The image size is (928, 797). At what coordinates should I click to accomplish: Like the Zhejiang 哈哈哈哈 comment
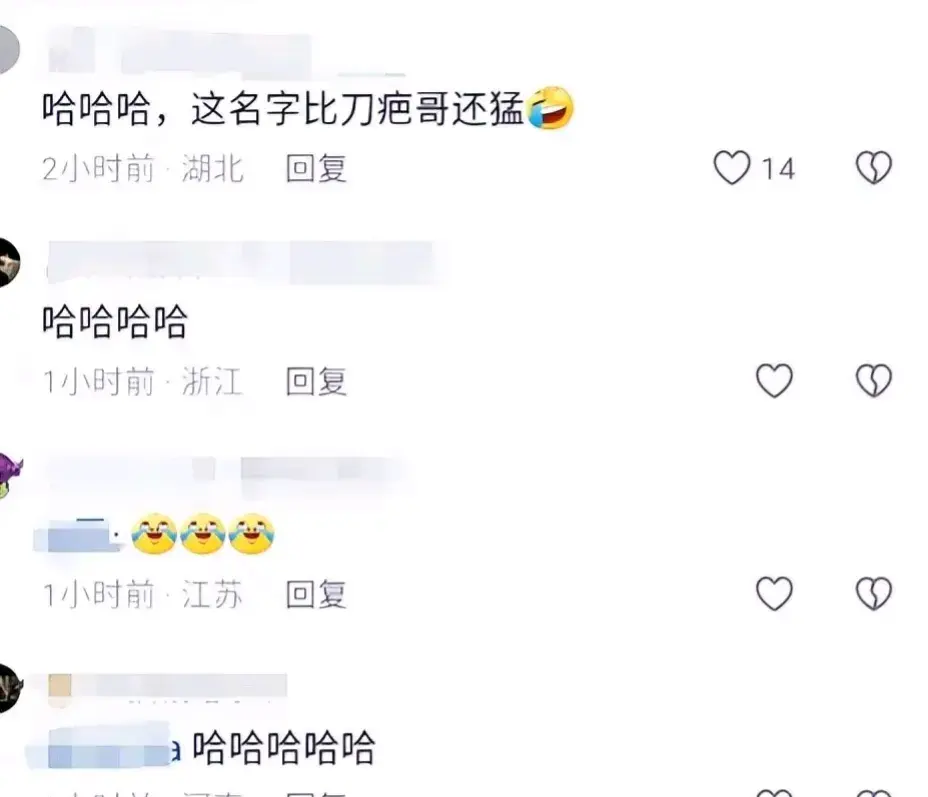coord(774,380)
